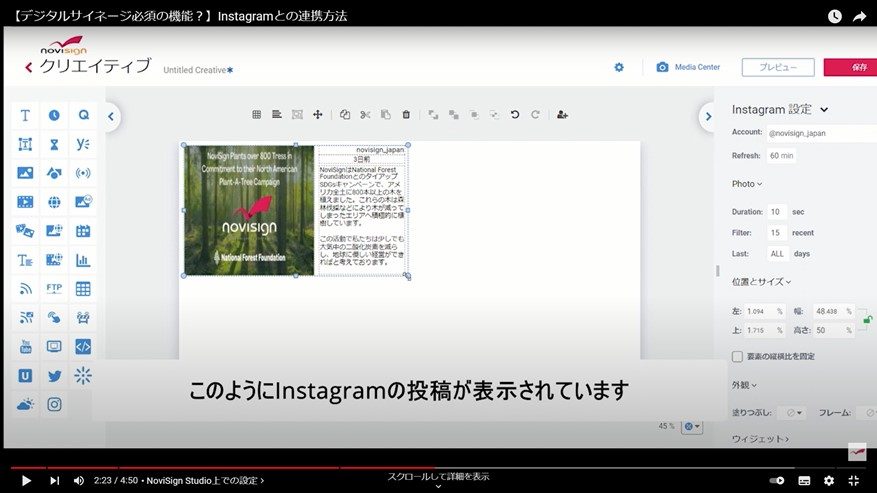Open the zoom options dropdown beside 45 %
The height and width of the screenshot is (493, 877).
pos(692,426)
